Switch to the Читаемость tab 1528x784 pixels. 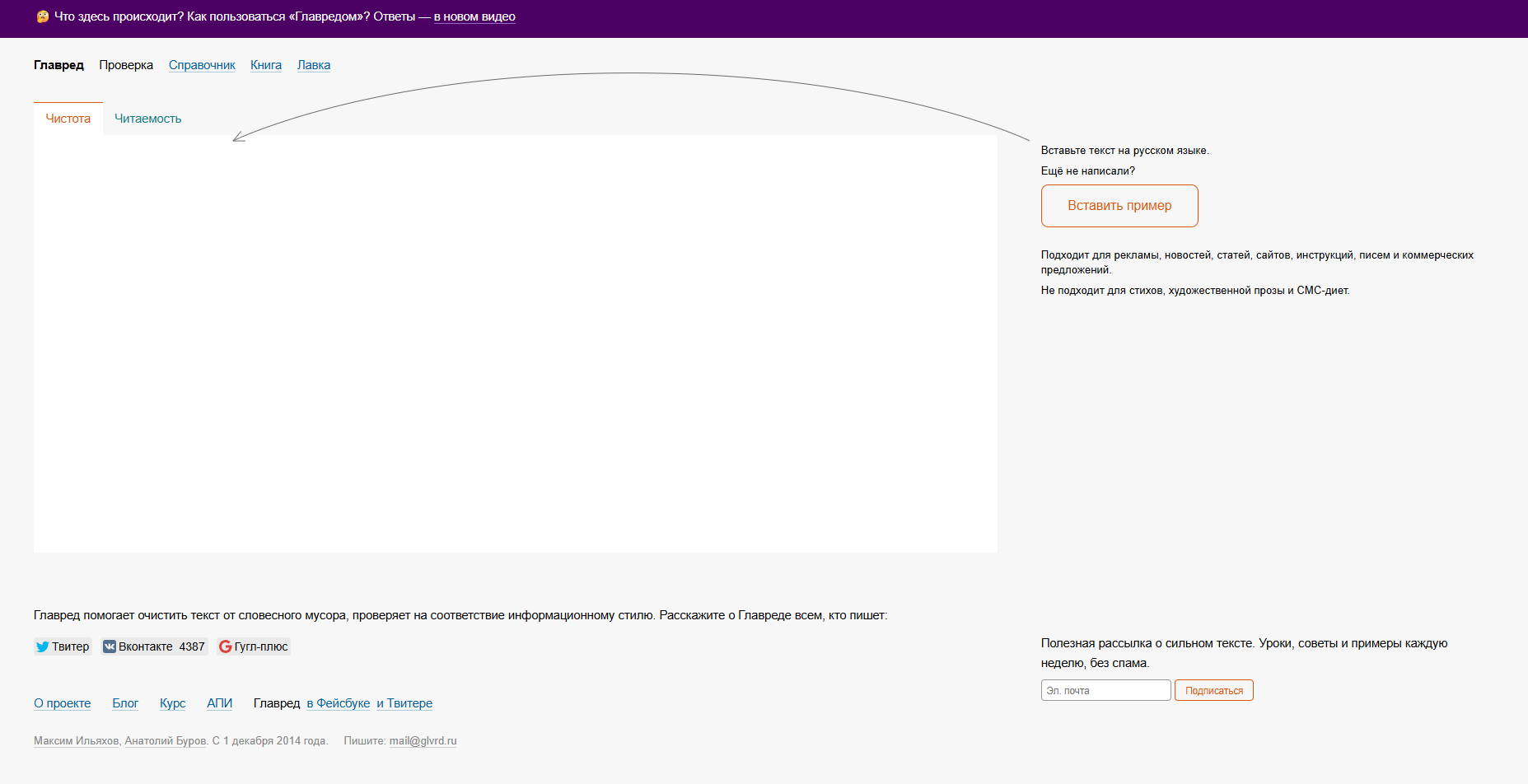pos(147,119)
